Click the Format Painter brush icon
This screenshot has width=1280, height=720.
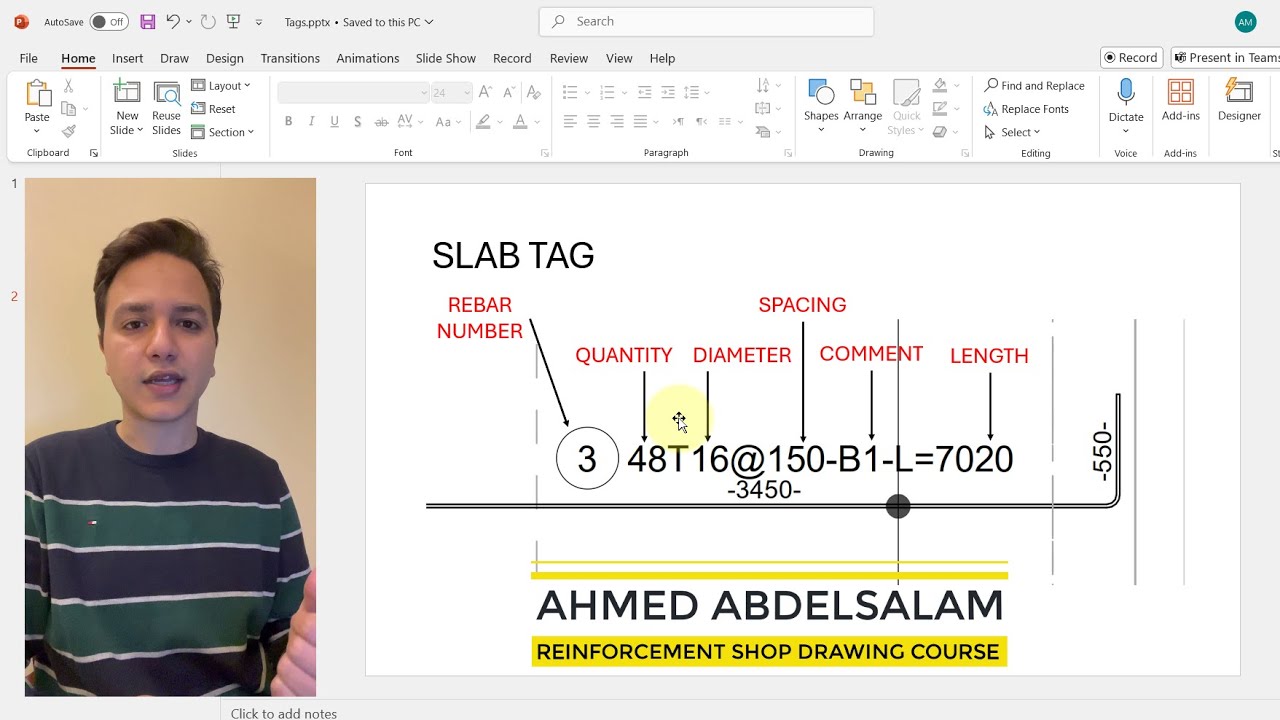(x=69, y=131)
